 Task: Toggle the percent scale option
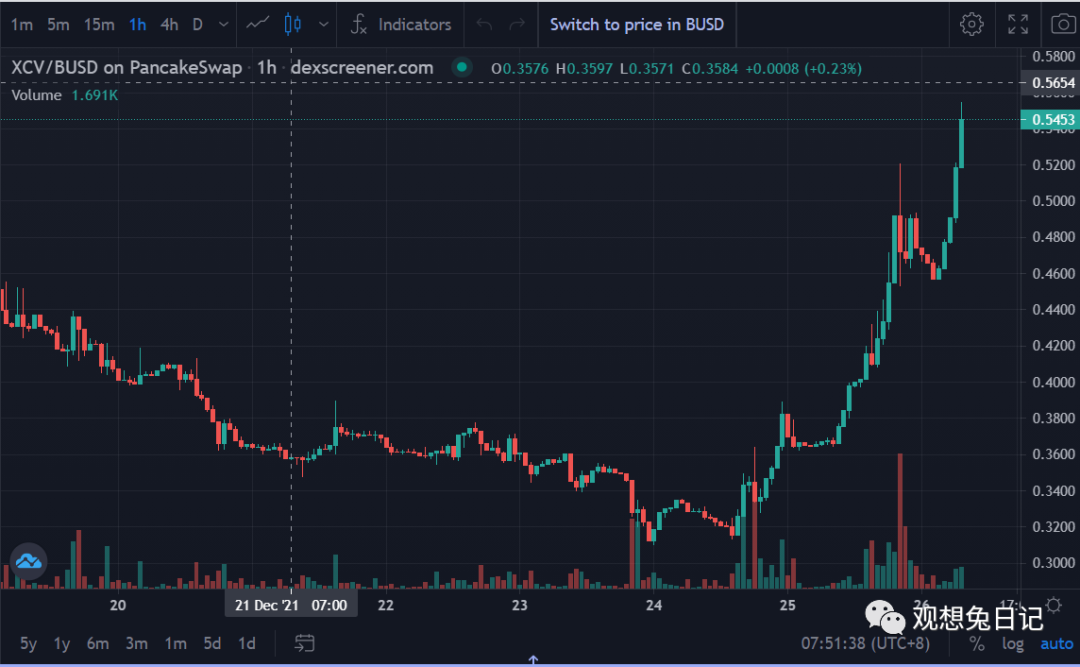[977, 644]
